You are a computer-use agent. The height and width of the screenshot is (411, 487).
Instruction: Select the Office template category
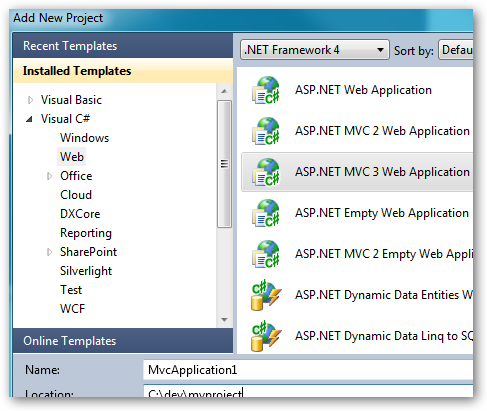[76, 176]
